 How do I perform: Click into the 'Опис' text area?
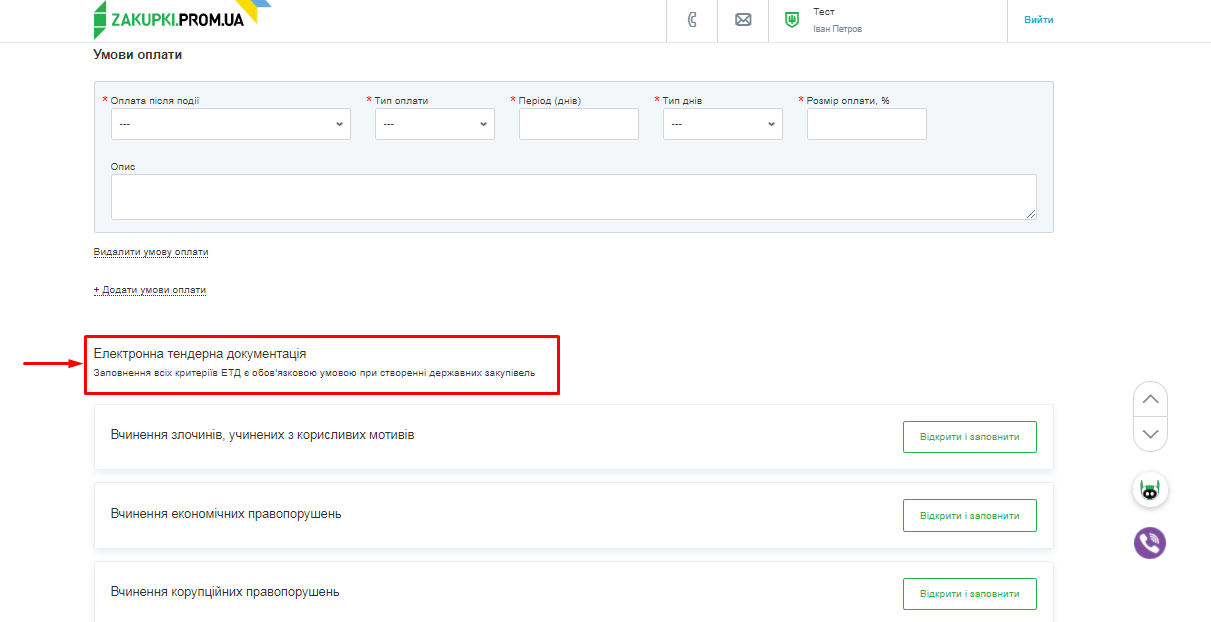pyautogui.click(x=573, y=197)
